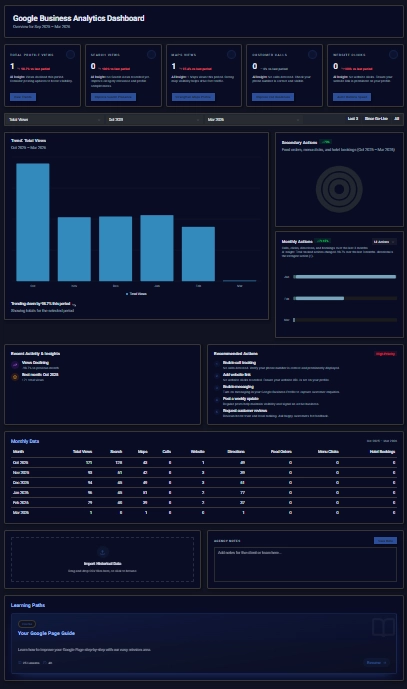Click the Oct 2025 row in Monthly Data

[x=204, y=463]
